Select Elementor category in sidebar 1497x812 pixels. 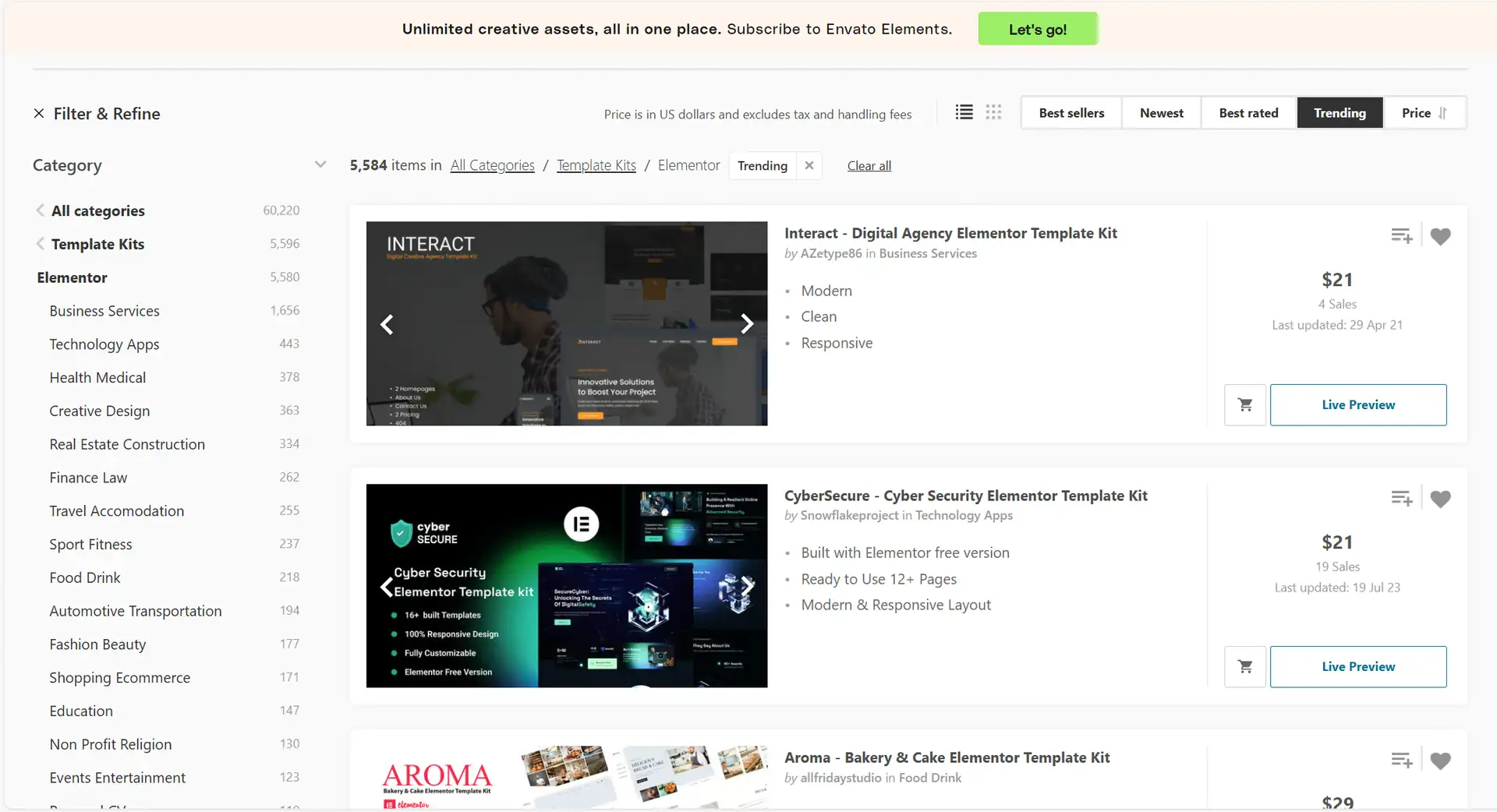[x=72, y=277]
